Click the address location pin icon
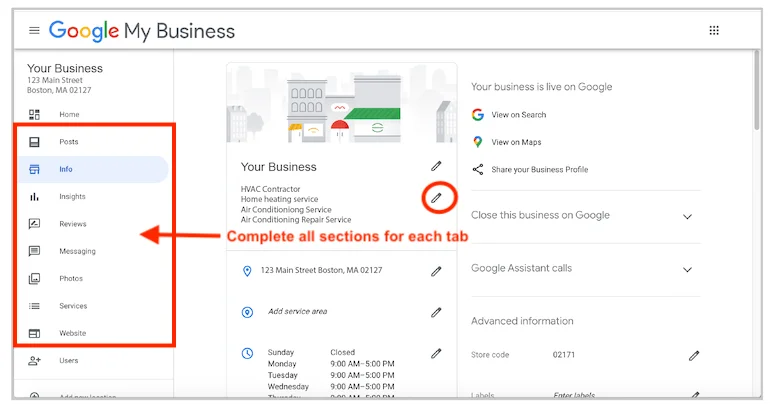Screen dimensions: 777x407 point(247,271)
